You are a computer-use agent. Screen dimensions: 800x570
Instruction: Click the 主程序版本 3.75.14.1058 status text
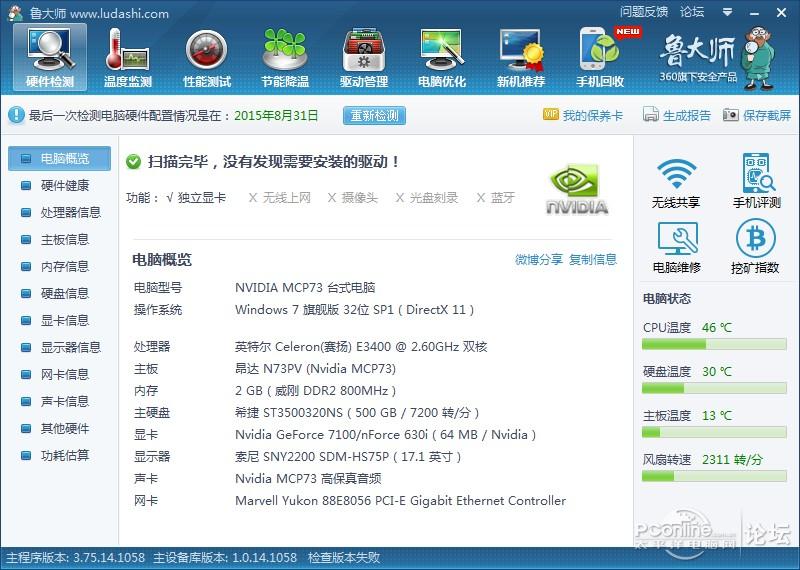point(75,557)
